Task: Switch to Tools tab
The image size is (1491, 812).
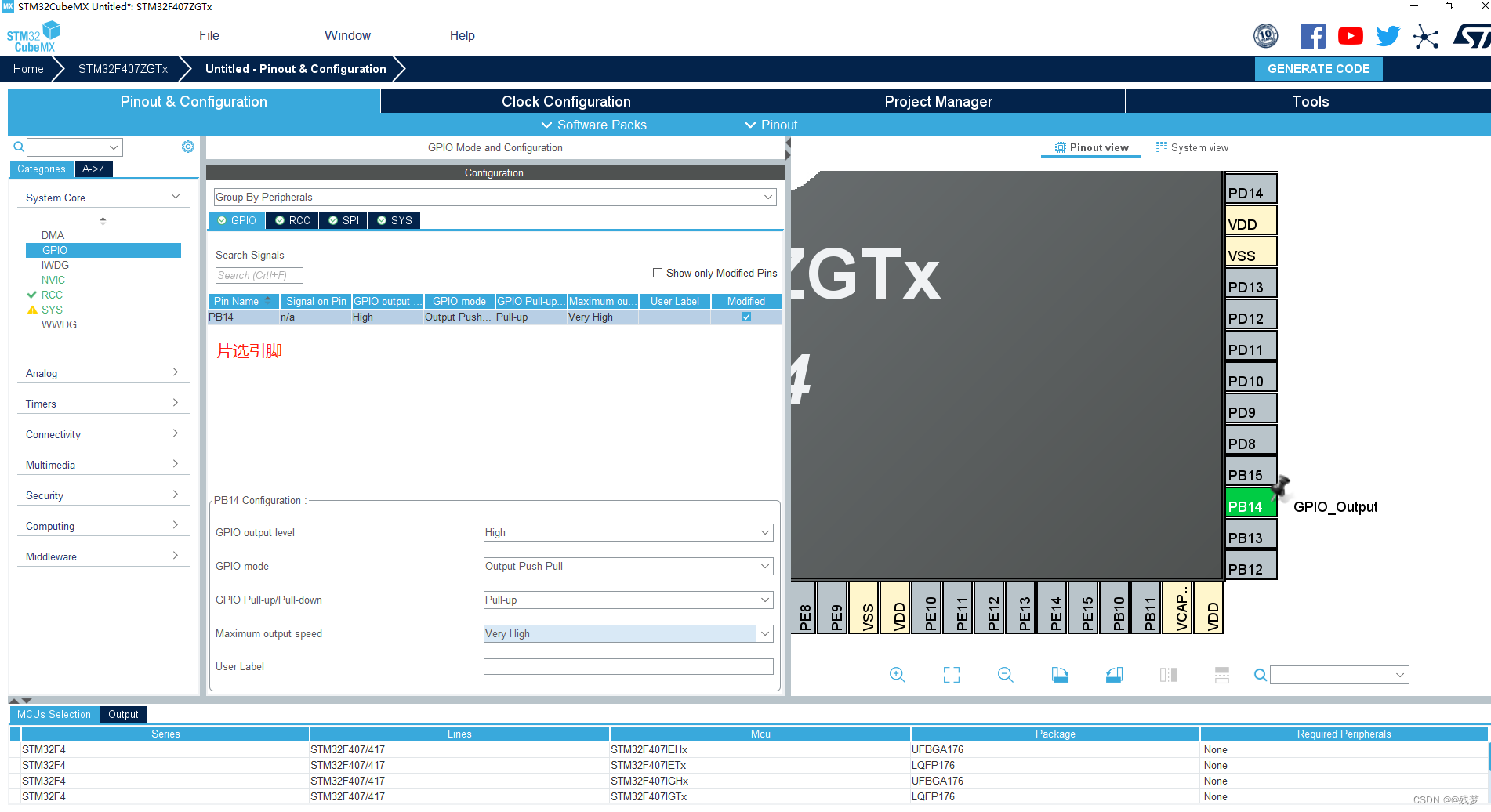Action: point(1310,101)
